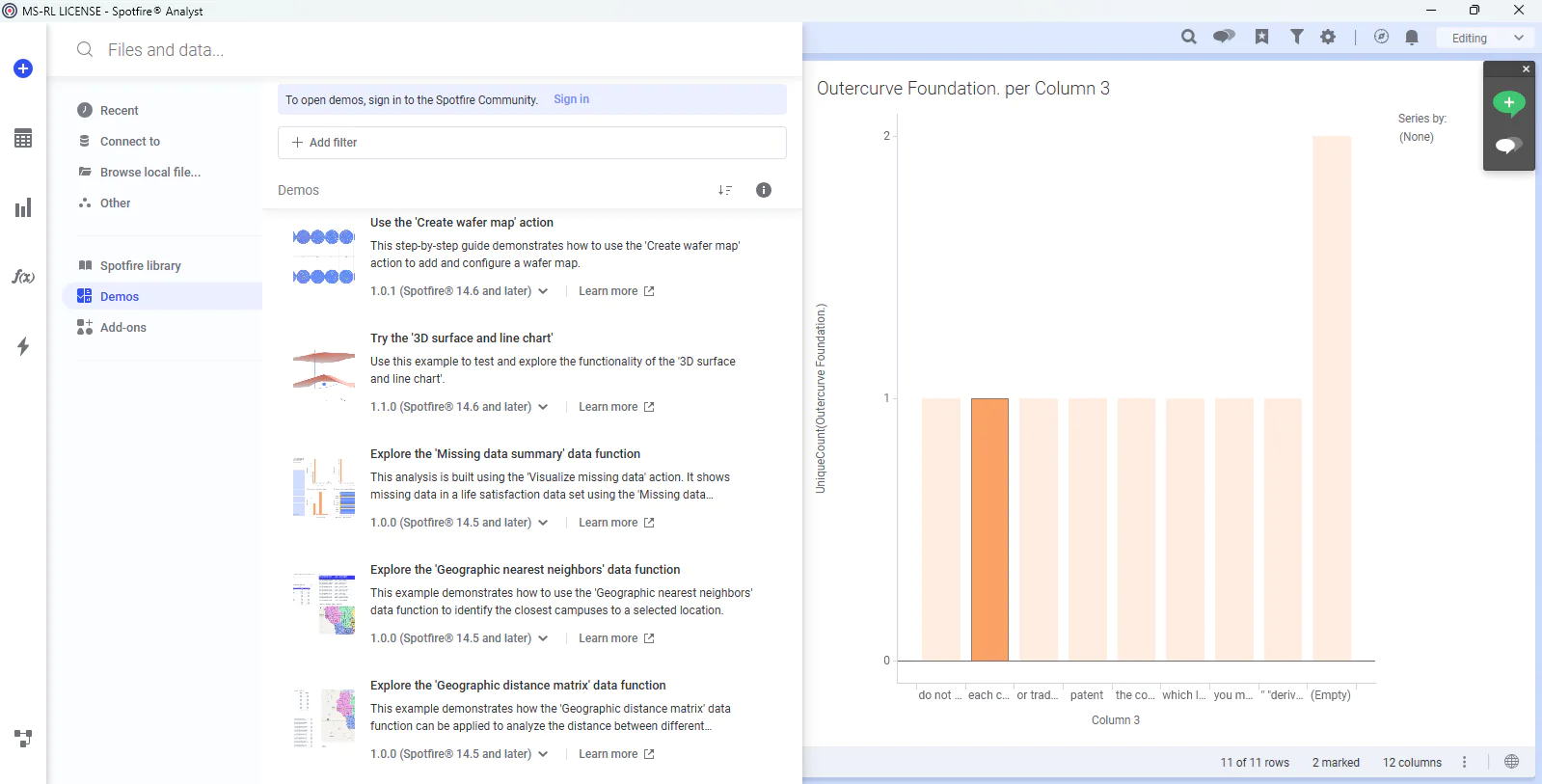Select Recent in the navigation list
This screenshot has height=784, width=1542.
tap(120, 111)
